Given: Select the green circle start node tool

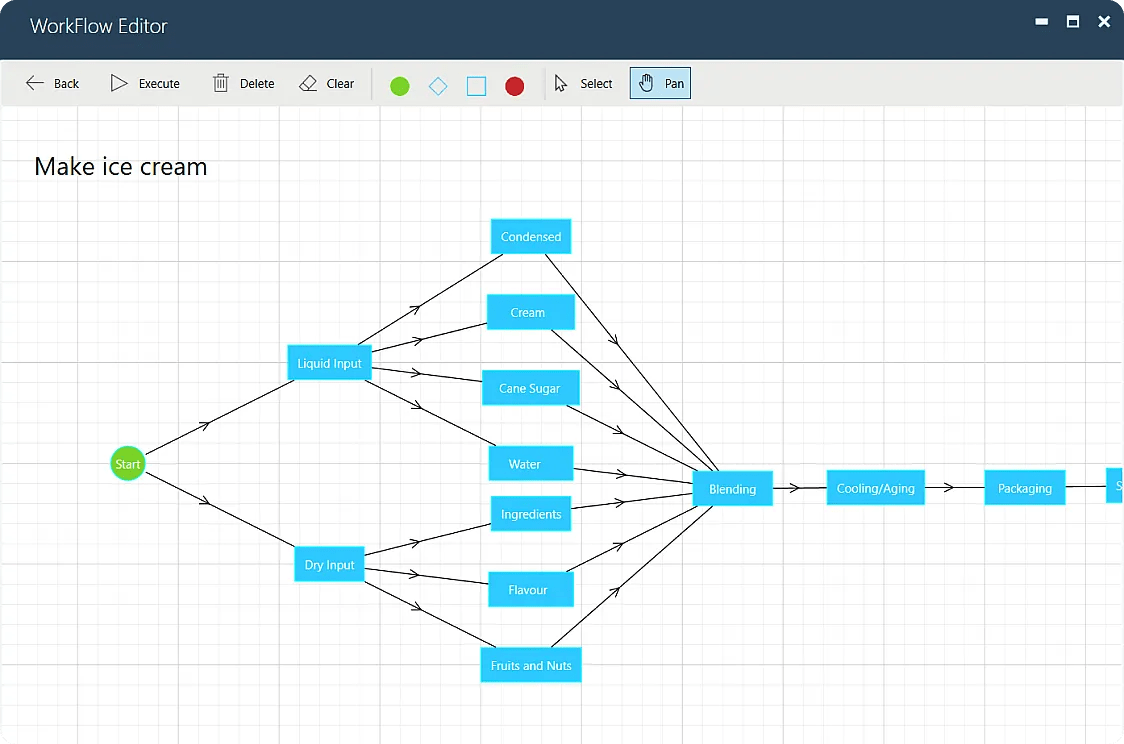Looking at the screenshot, I should coord(399,86).
